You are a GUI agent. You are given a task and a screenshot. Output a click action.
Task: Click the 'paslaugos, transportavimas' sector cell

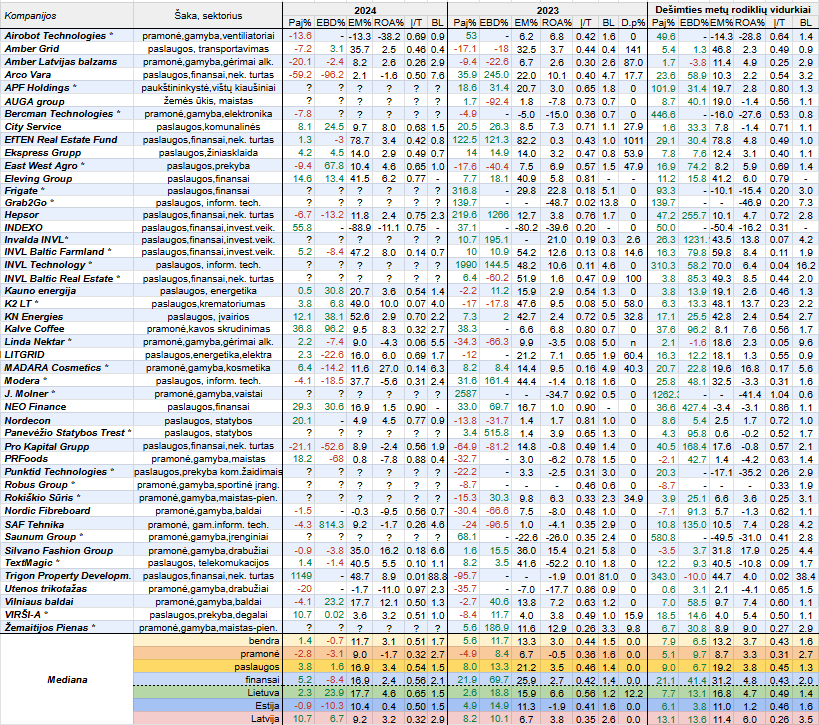(x=208, y=49)
